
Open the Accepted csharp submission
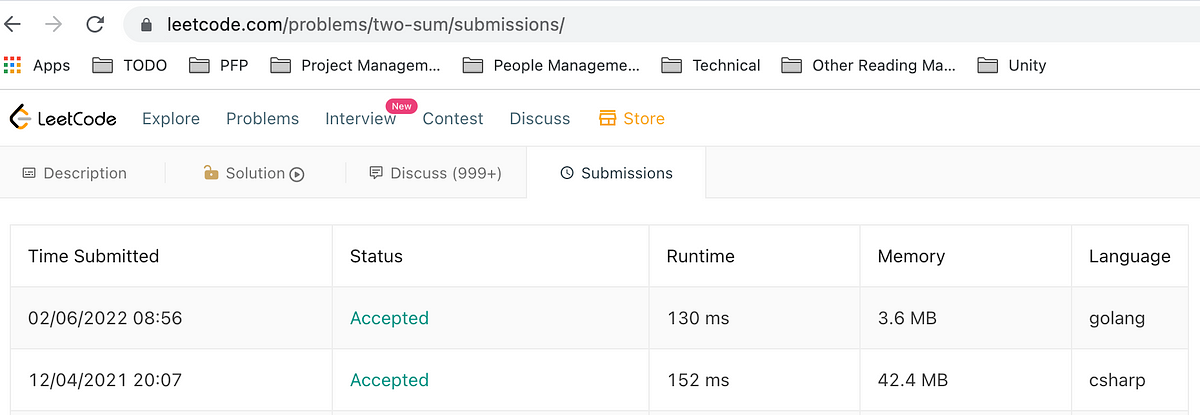click(x=389, y=380)
